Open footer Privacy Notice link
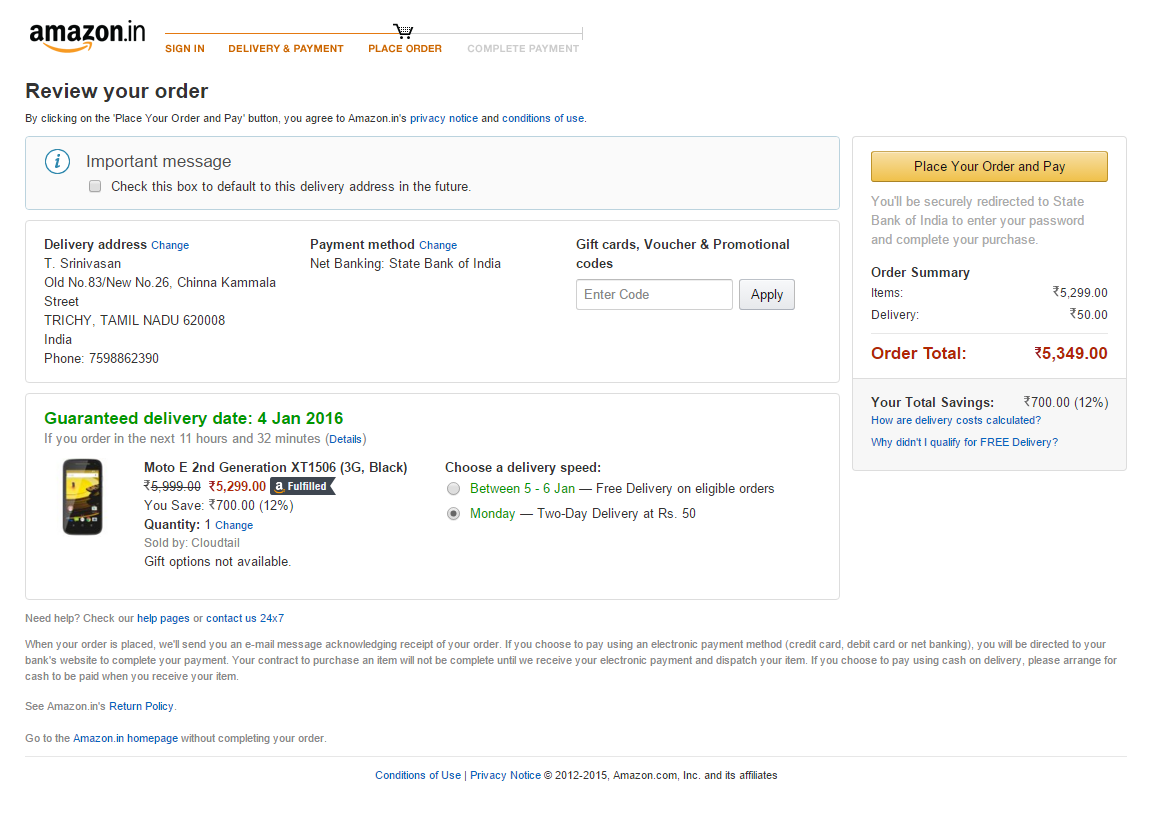1175x819 pixels. coord(505,776)
